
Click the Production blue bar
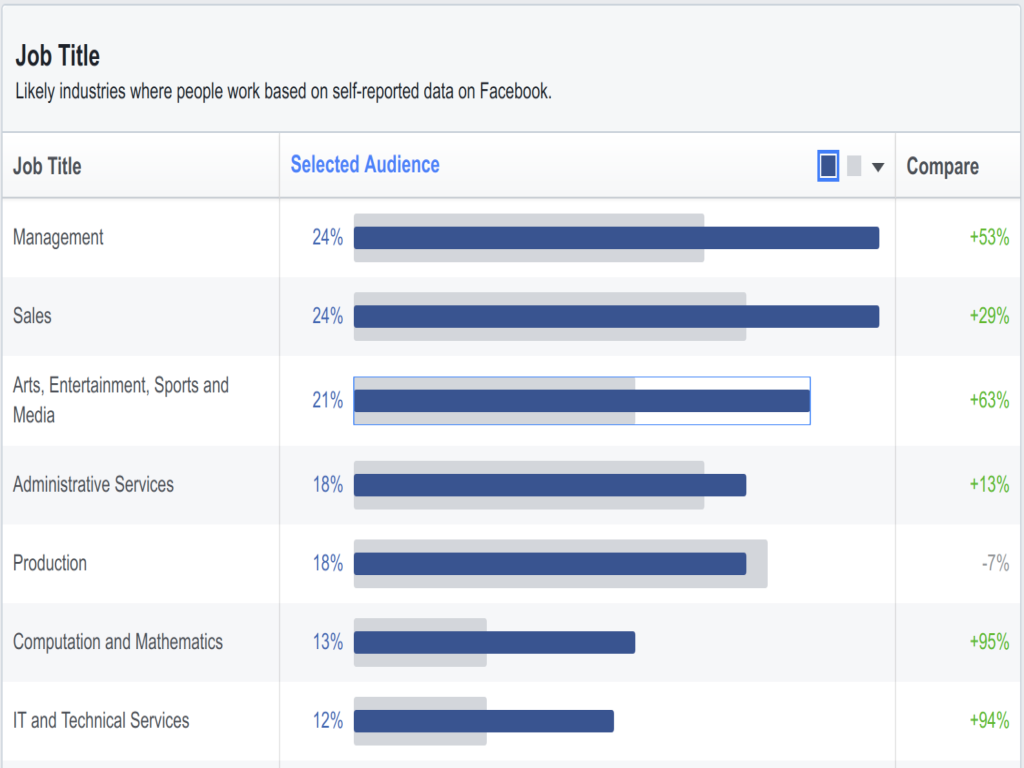point(550,564)
